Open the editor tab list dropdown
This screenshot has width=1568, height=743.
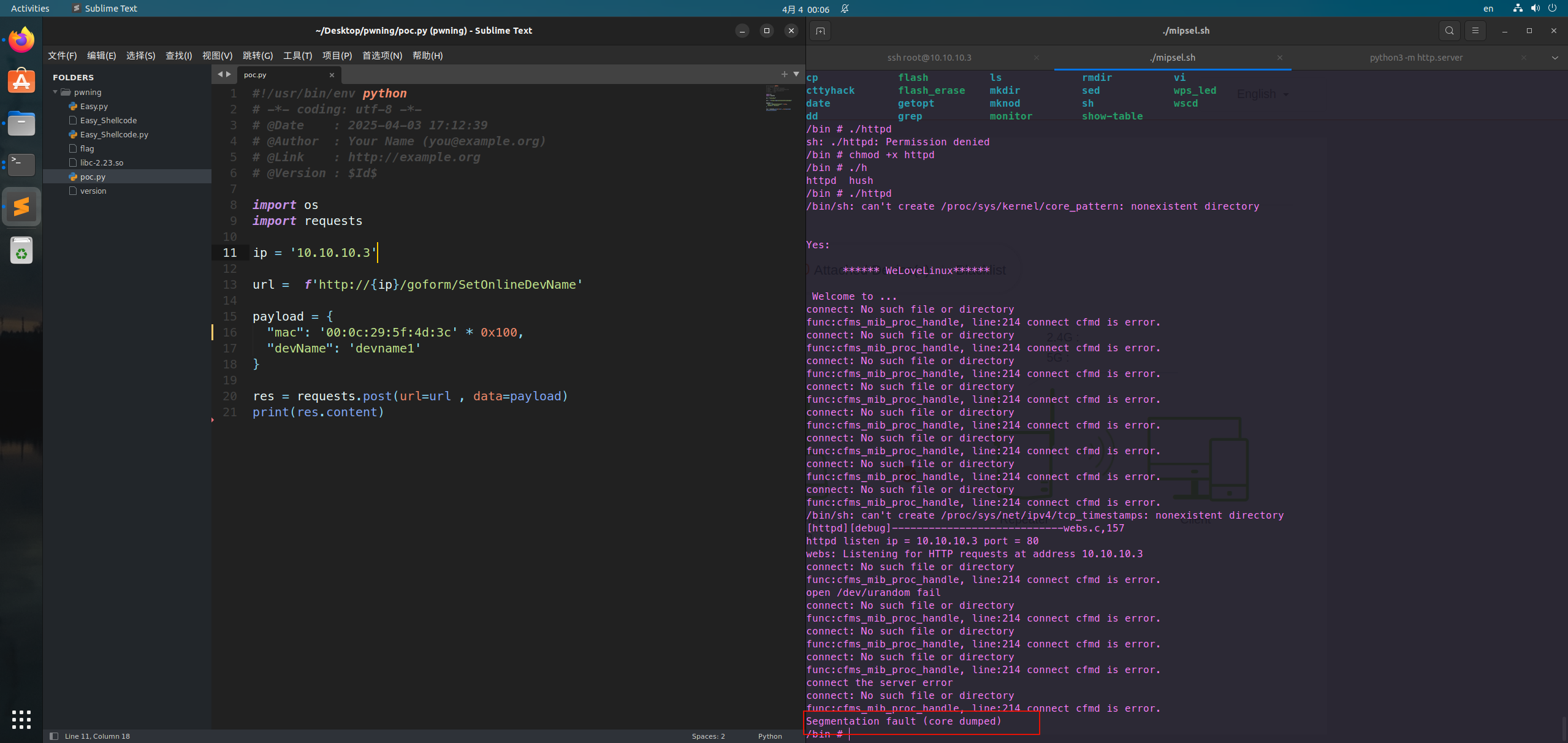coord(796,74)
